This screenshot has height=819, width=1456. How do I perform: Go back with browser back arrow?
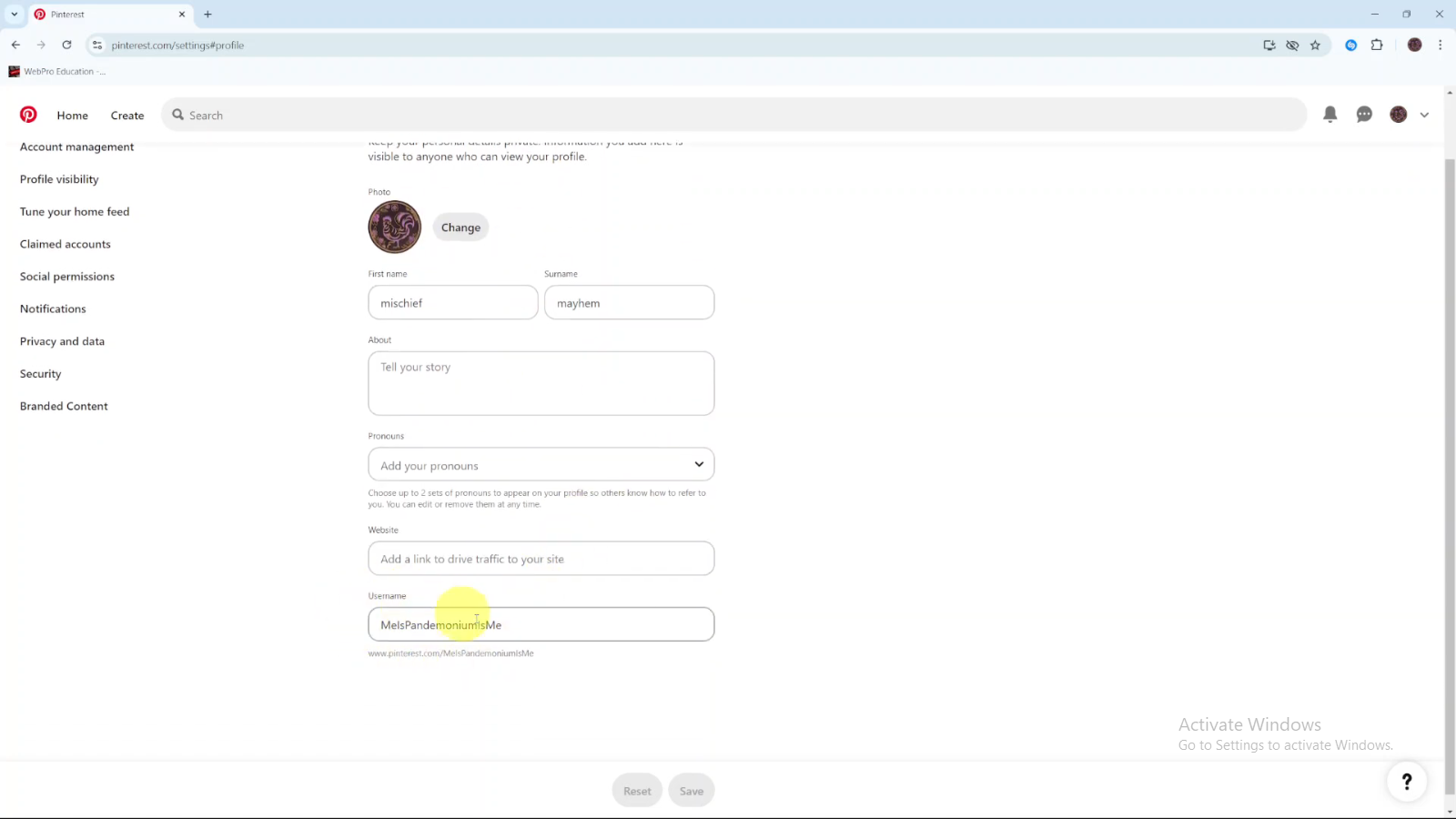click(x=15, y=45)
